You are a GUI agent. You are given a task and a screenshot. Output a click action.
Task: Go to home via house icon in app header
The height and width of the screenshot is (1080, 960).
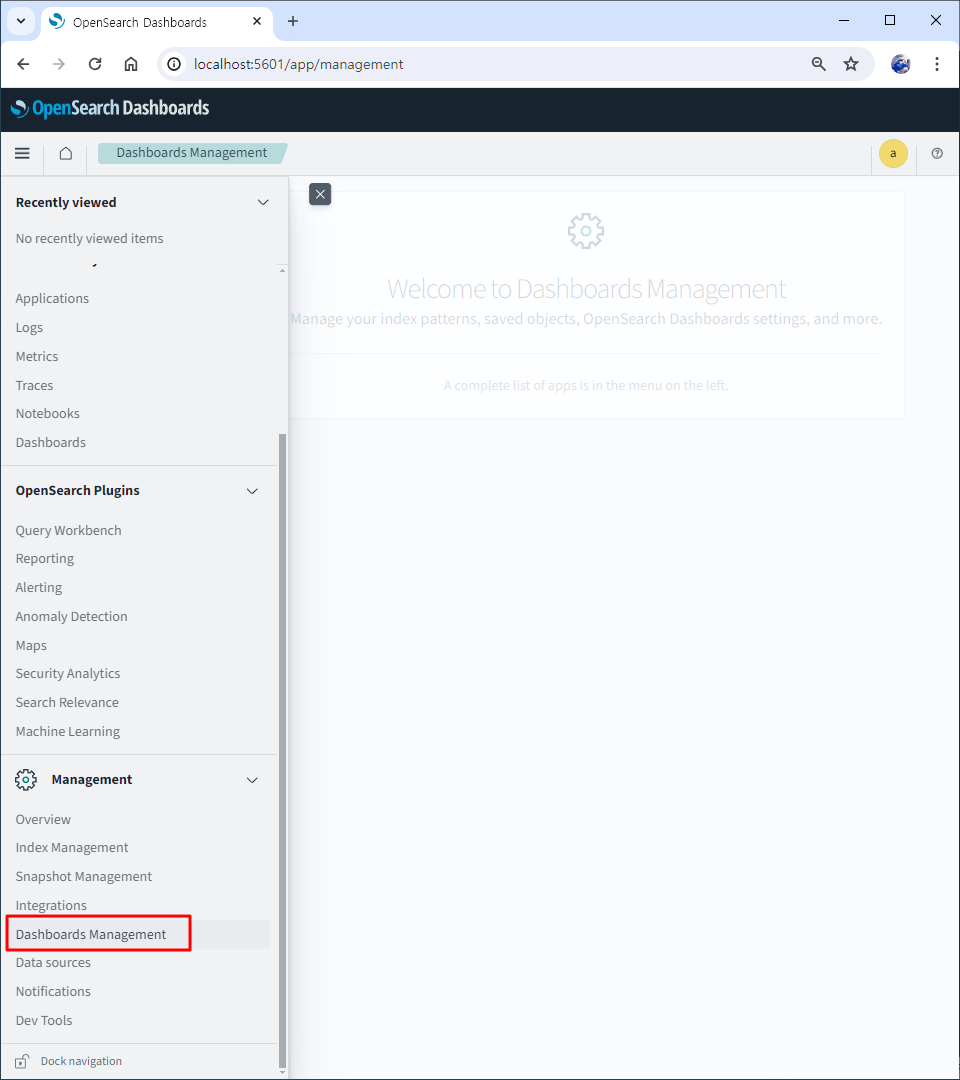coord(65,153)
